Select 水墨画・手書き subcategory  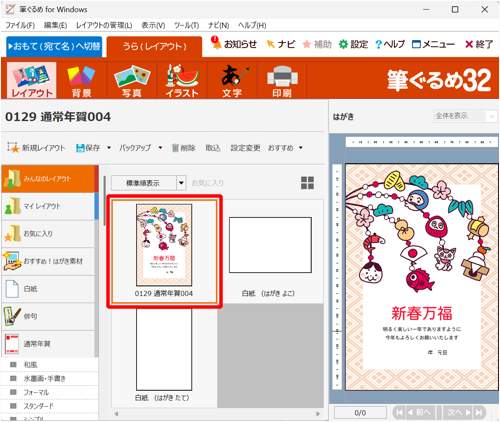click(x=50, y=378)
